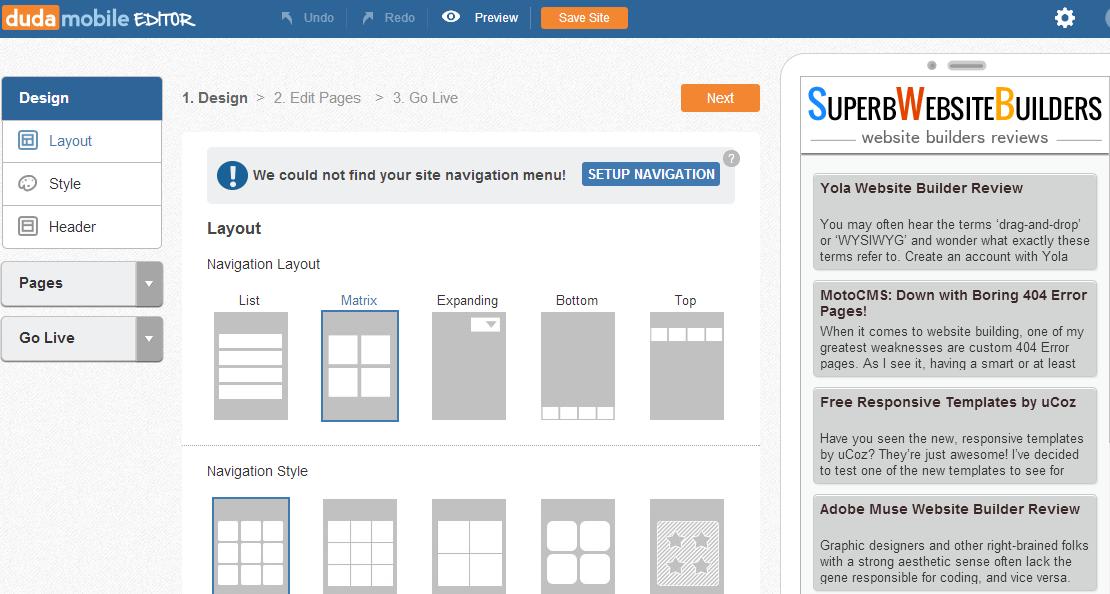Choose the star-pattern navigation style
The width and height of the screenshot is (1110, 594).
click(687, 547)
